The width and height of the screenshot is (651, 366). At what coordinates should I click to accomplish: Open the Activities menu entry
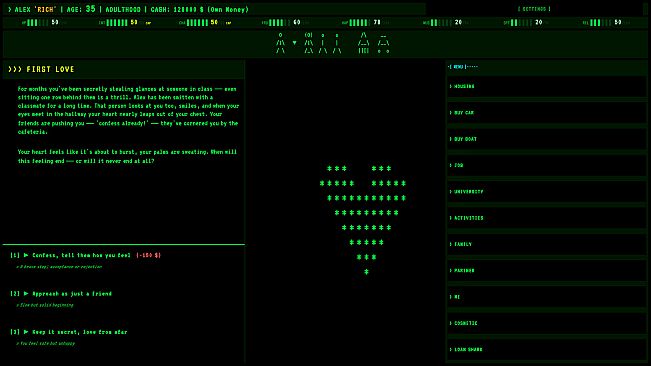[546, 218]
